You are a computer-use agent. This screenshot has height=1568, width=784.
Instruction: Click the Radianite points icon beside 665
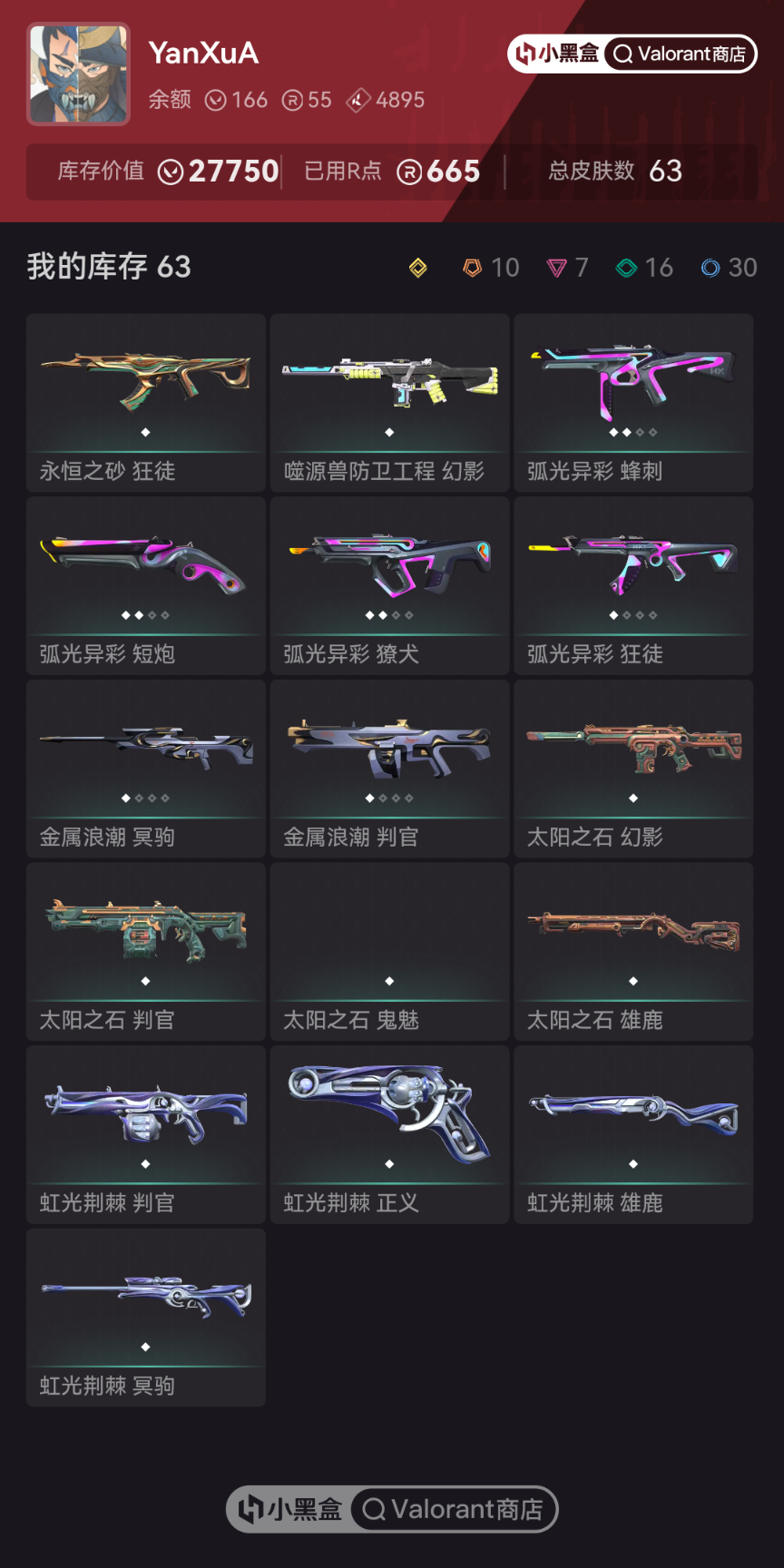click(409, 171)
